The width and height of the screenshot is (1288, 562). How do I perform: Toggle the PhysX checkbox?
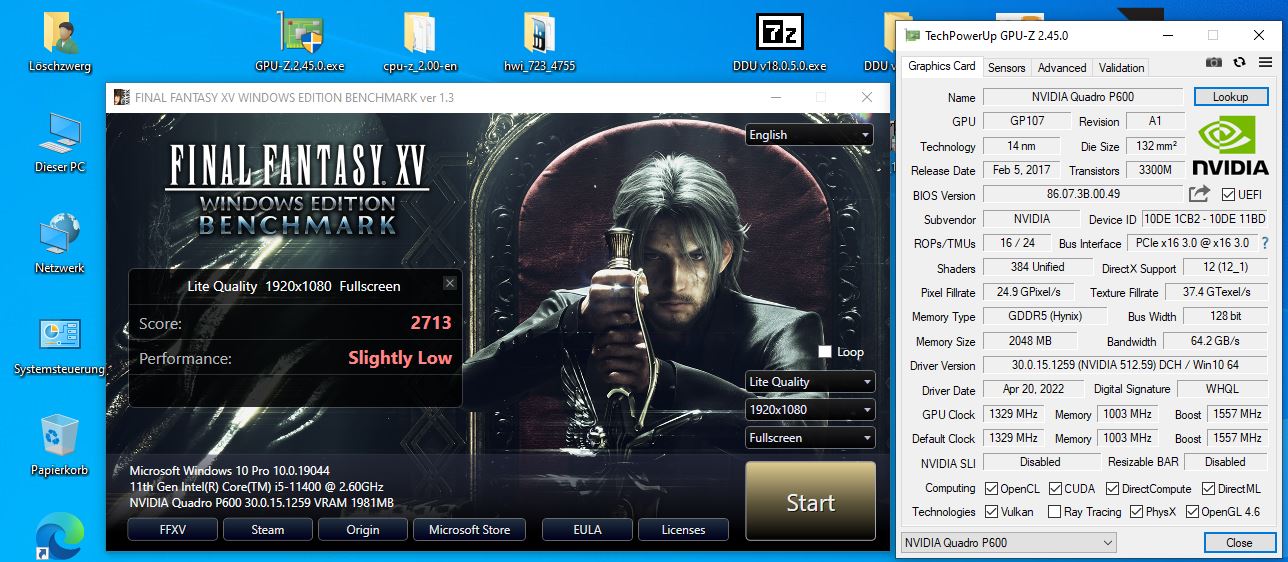click(1137, 512)
